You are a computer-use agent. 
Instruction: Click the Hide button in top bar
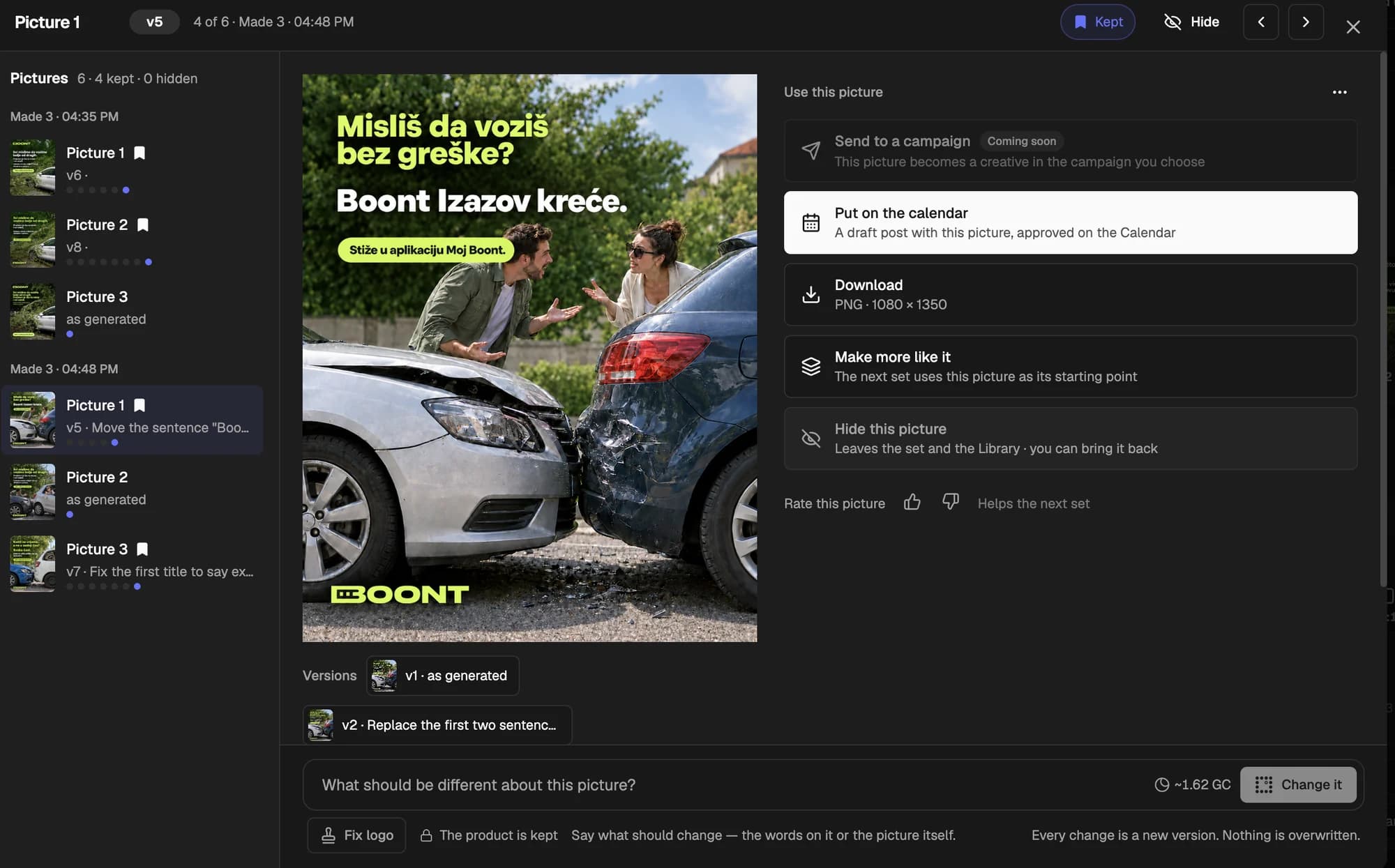[1192, 22]
